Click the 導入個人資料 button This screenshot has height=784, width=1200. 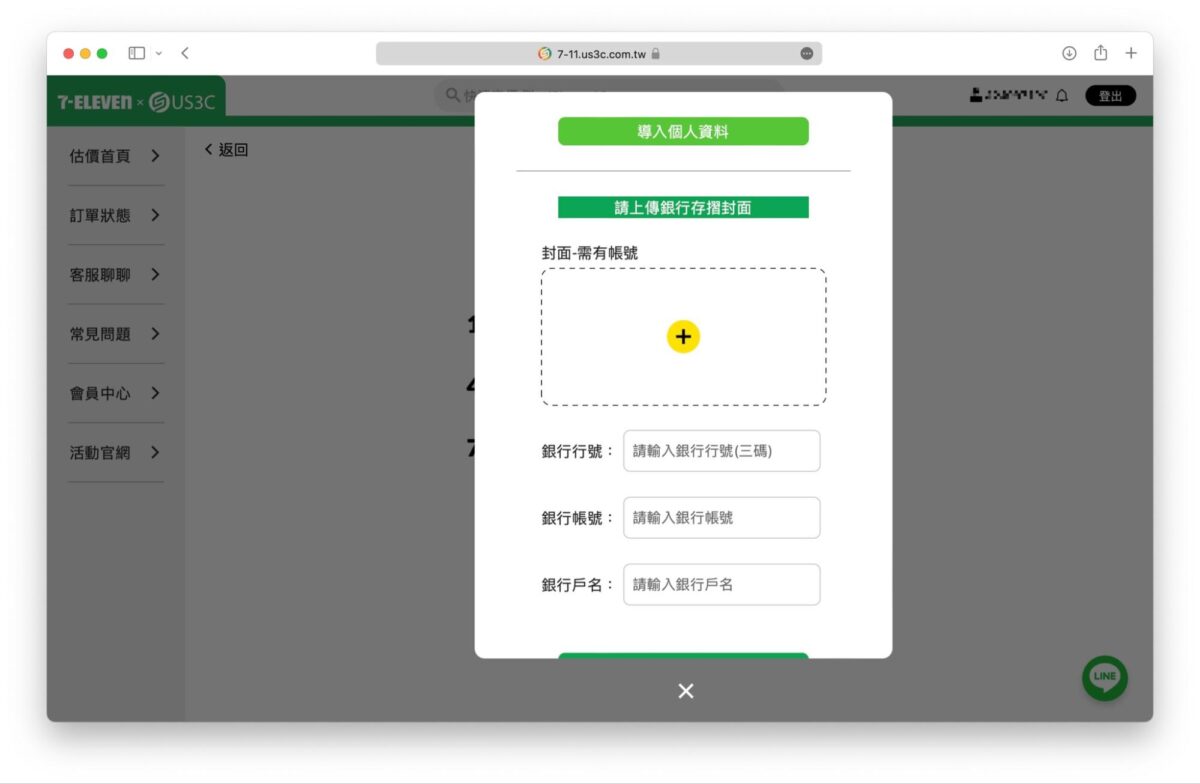pos(683,131)
